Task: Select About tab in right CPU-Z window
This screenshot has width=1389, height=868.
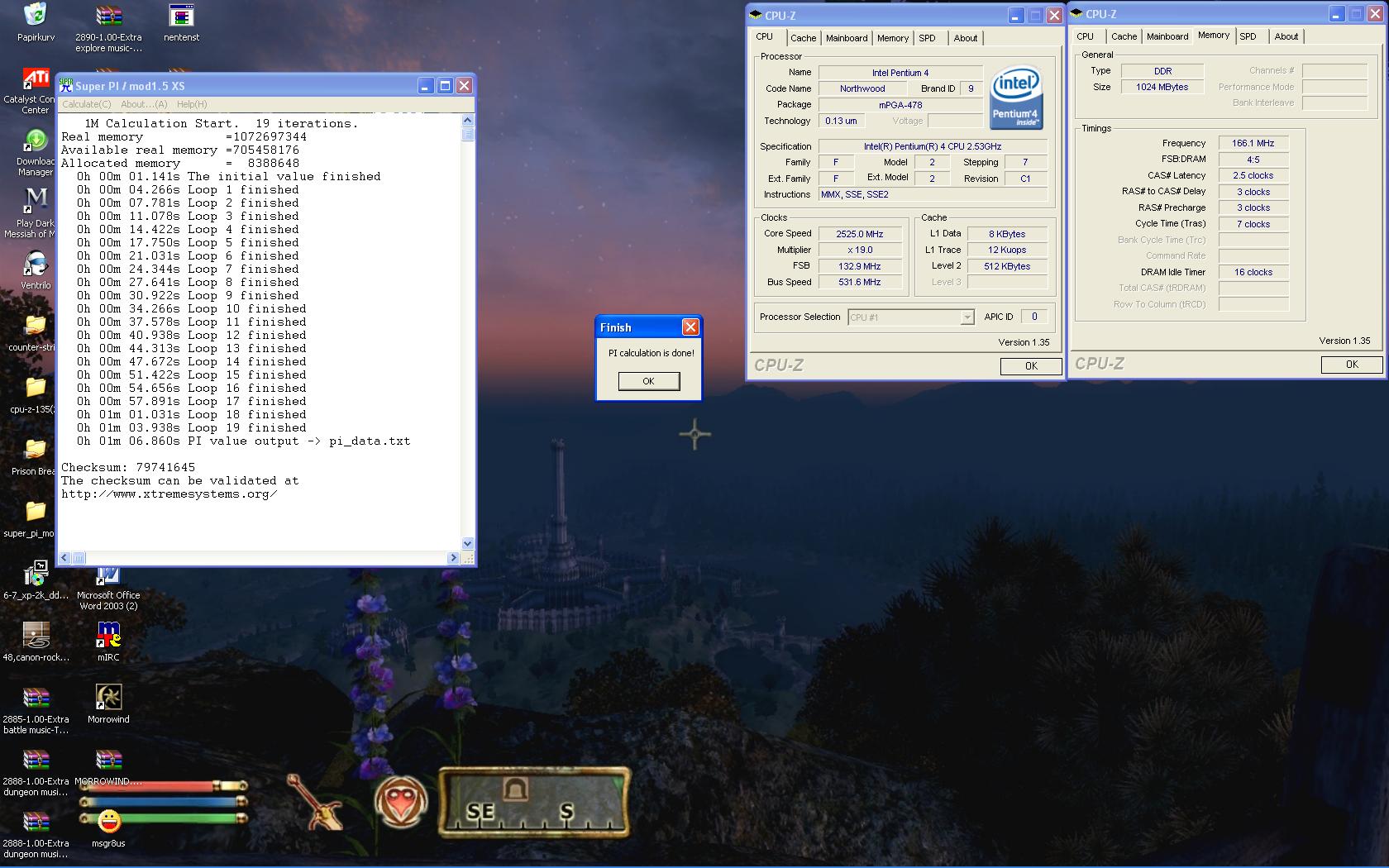Action: (1286, 36)
